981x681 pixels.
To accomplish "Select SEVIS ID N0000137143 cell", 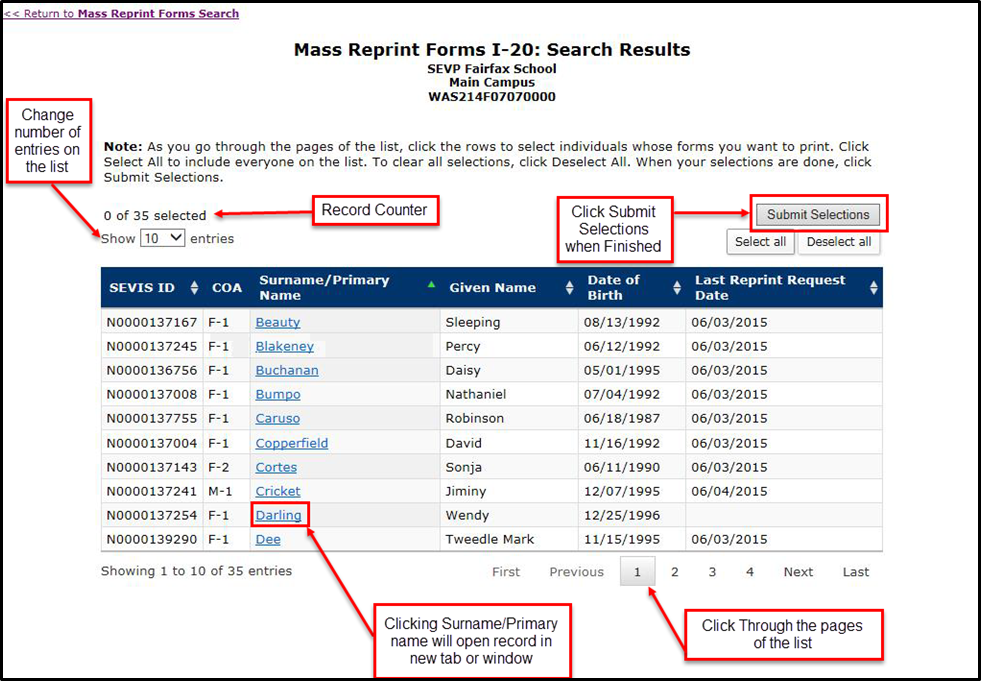I will (152, 467).
